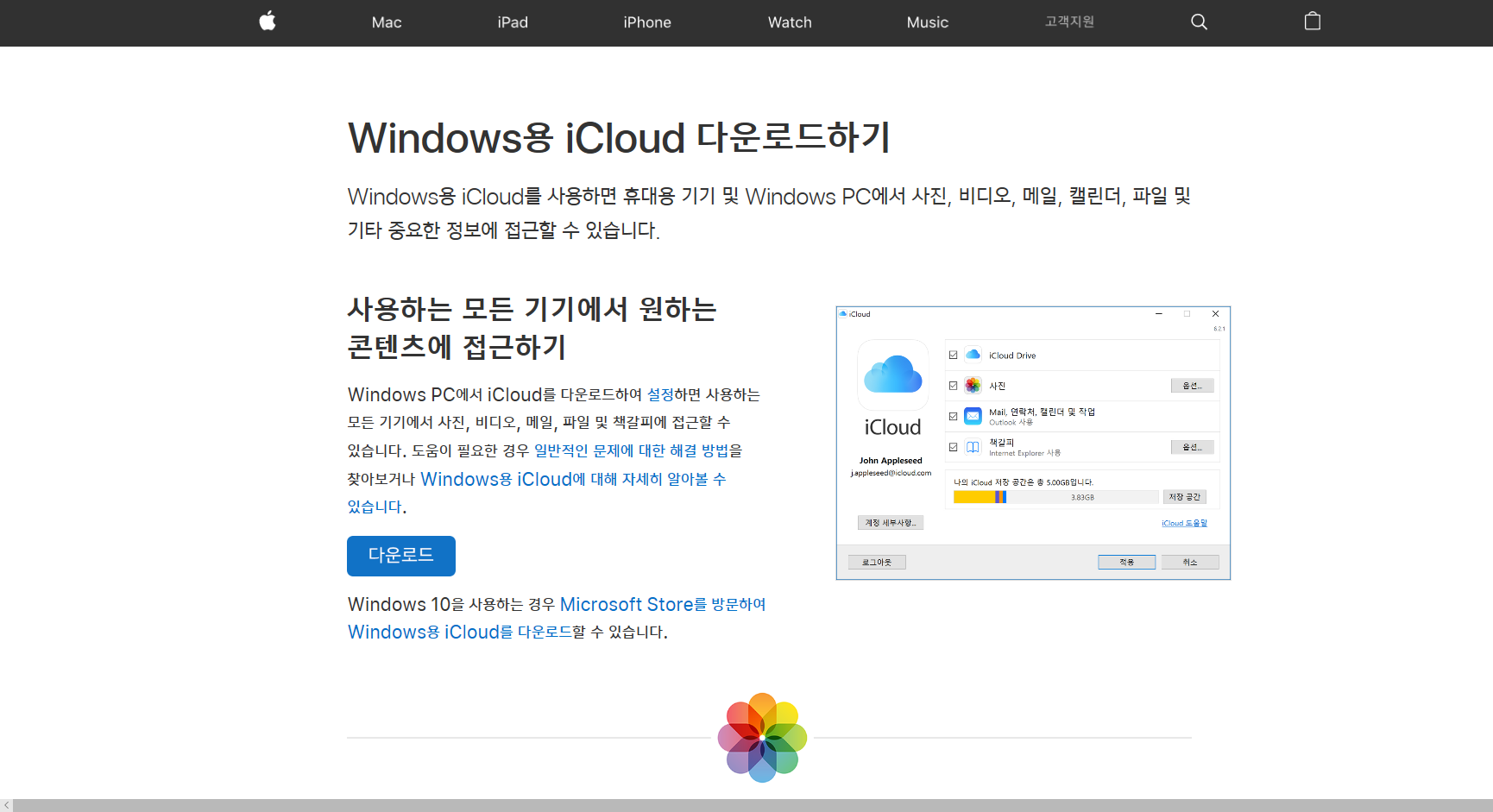Click the Apple logo in navigation bar
This screenshot has width=1493, height=812.
point(268,22)
